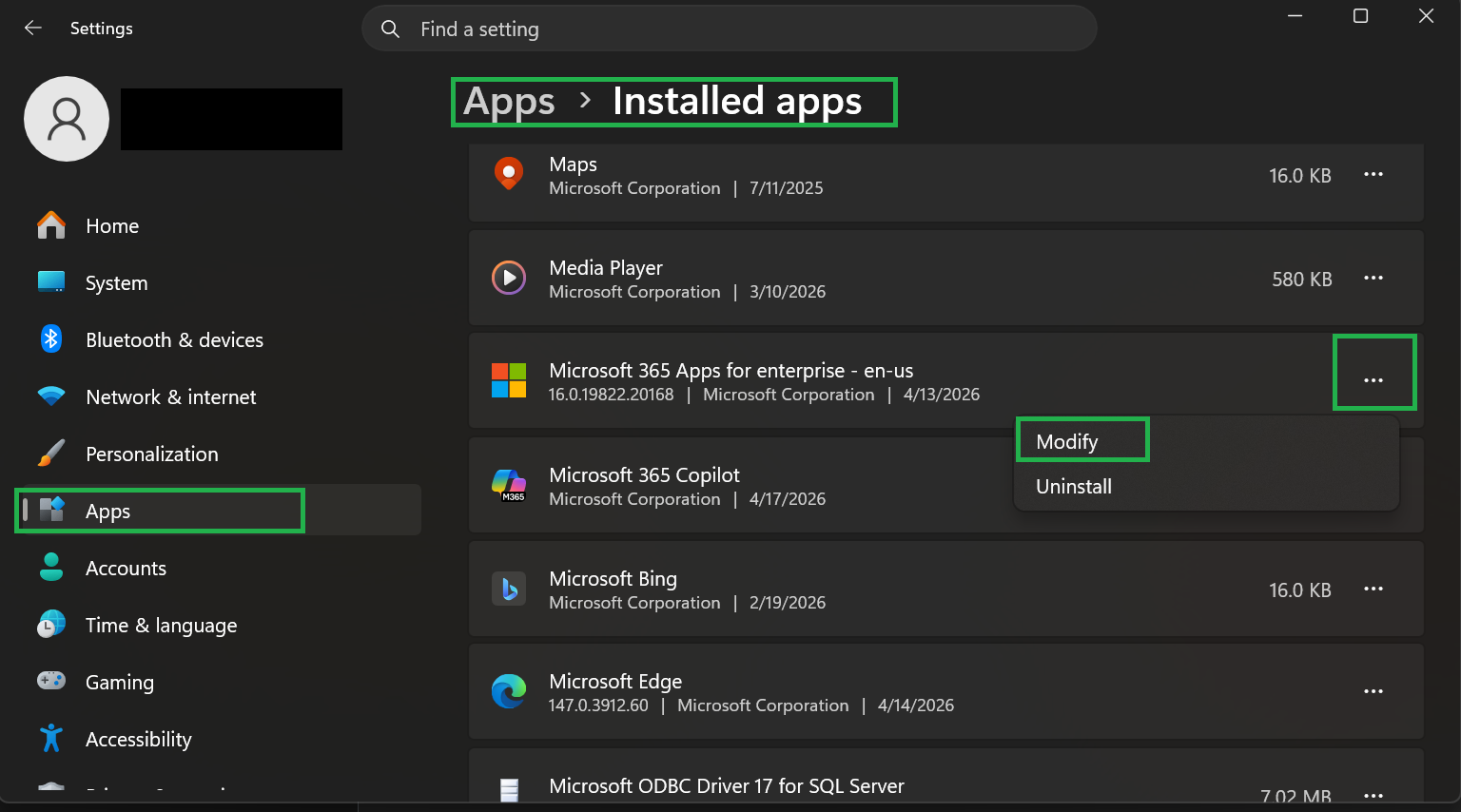Viewport: 1461px width, 812px height.
Task: Click the Microsoft Bing app icon
Action: [509, 589]
